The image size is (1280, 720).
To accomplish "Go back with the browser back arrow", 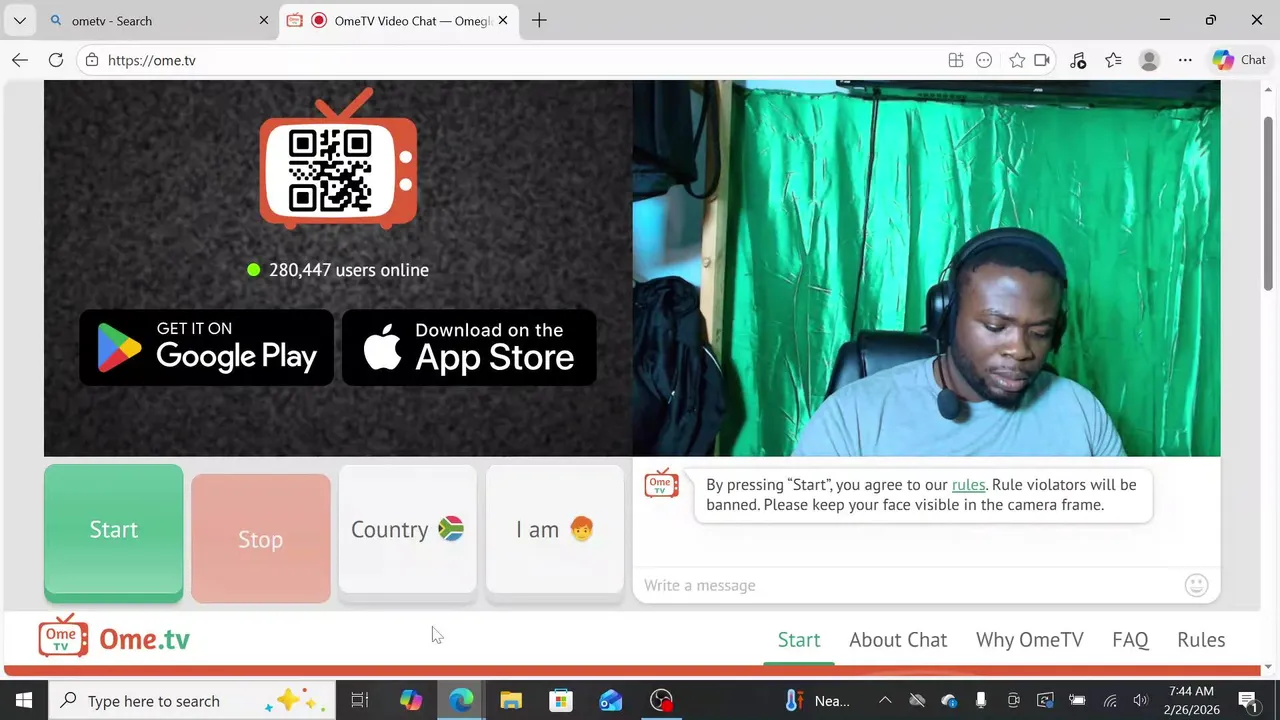I will (20, 60).
